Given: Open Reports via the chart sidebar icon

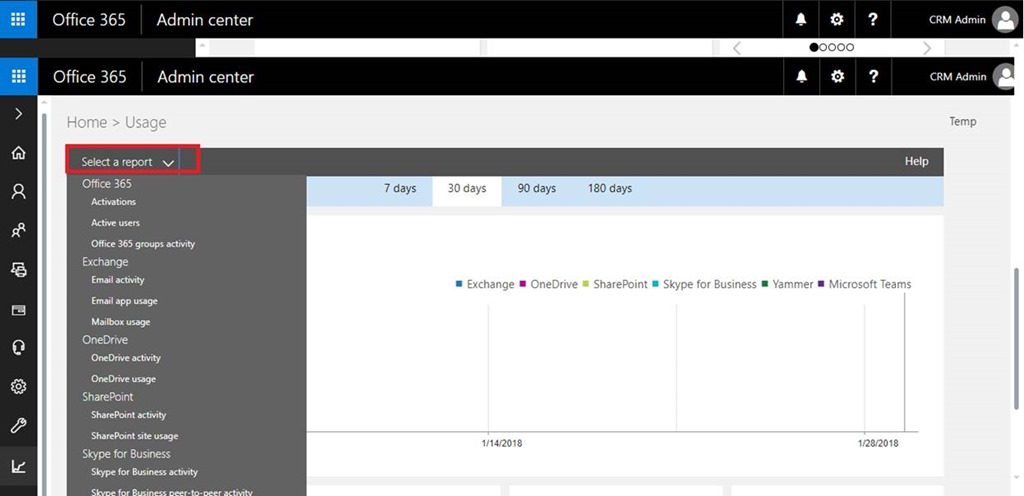Looking at the screenshot, I should (18, 465).
